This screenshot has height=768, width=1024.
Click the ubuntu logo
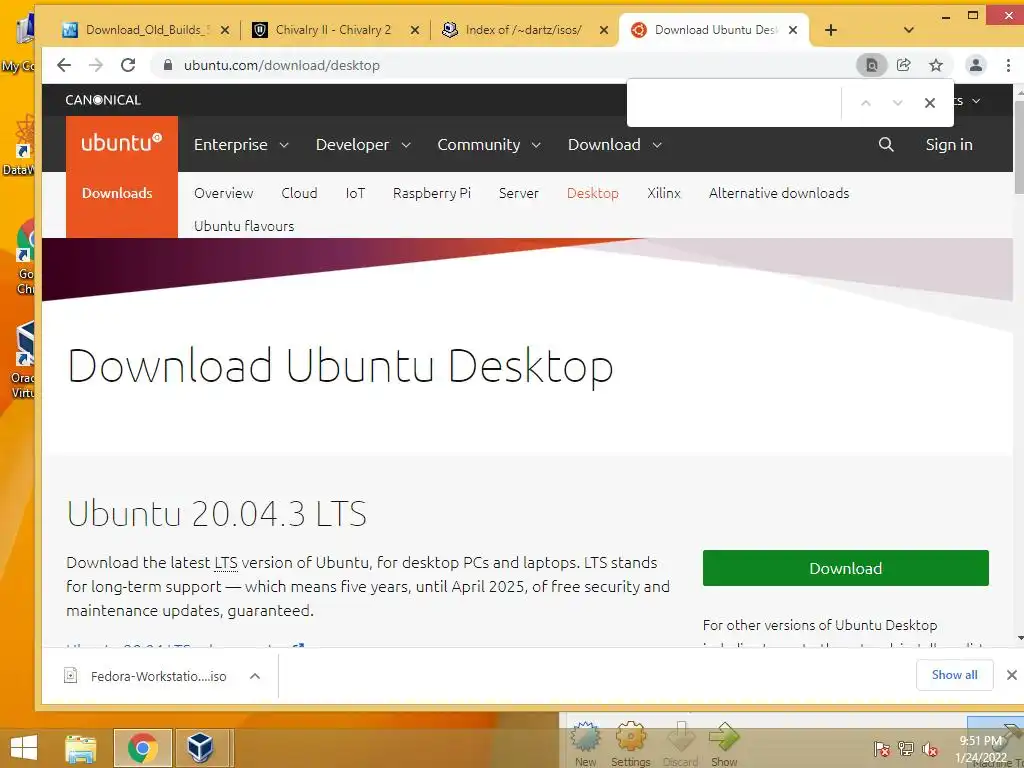pyautogui.click(x=121, y=142)
